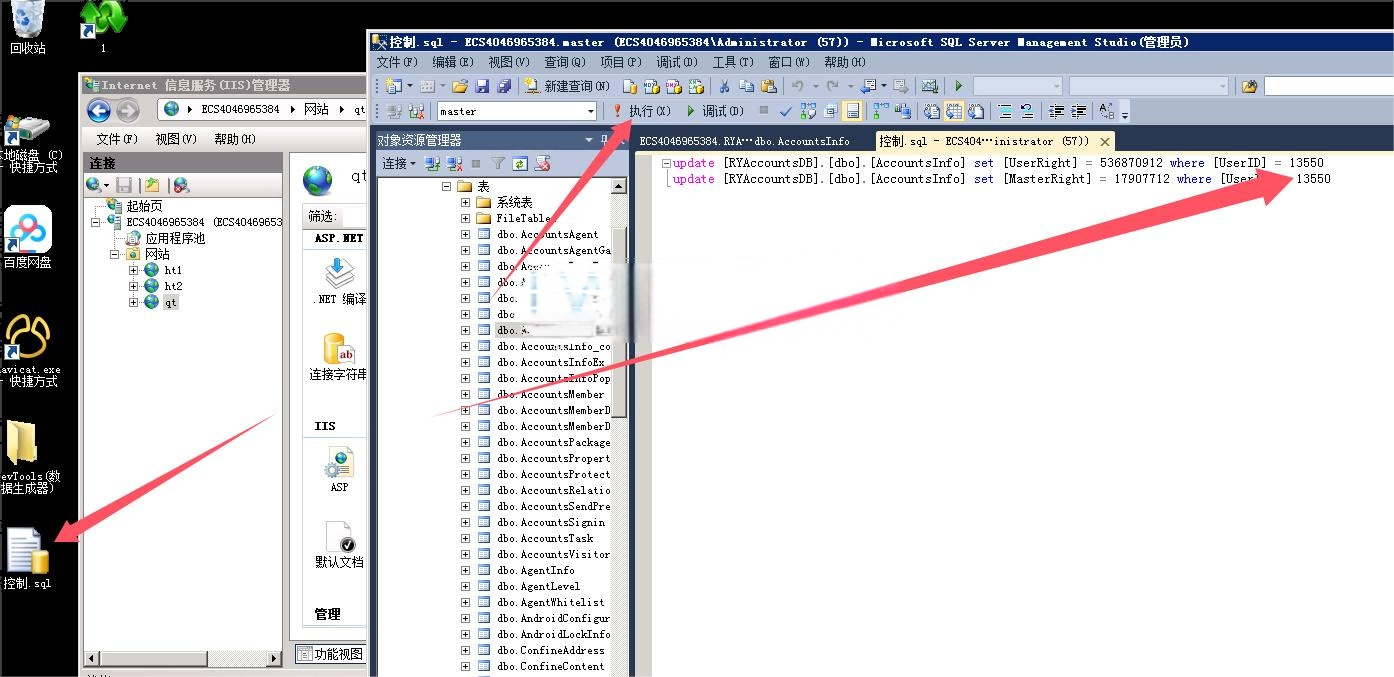The image size is (1394, 677).
Task: Select the dbo.AccountsTask table
Action: tap(545, 538)
